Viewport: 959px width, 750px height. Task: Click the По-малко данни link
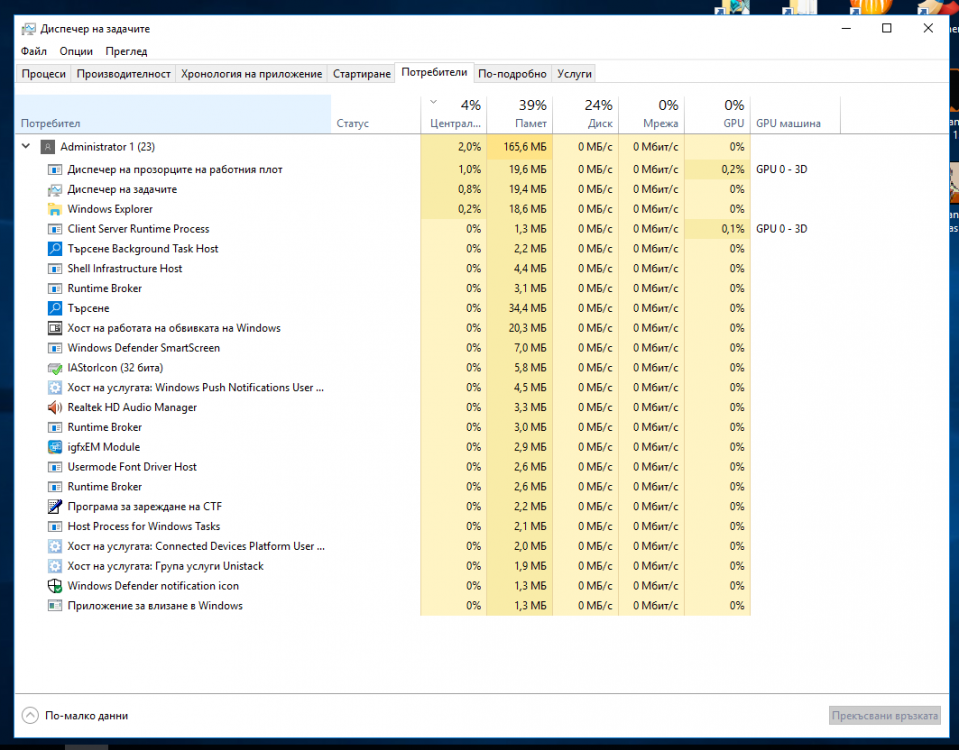[x=86, y=716]
